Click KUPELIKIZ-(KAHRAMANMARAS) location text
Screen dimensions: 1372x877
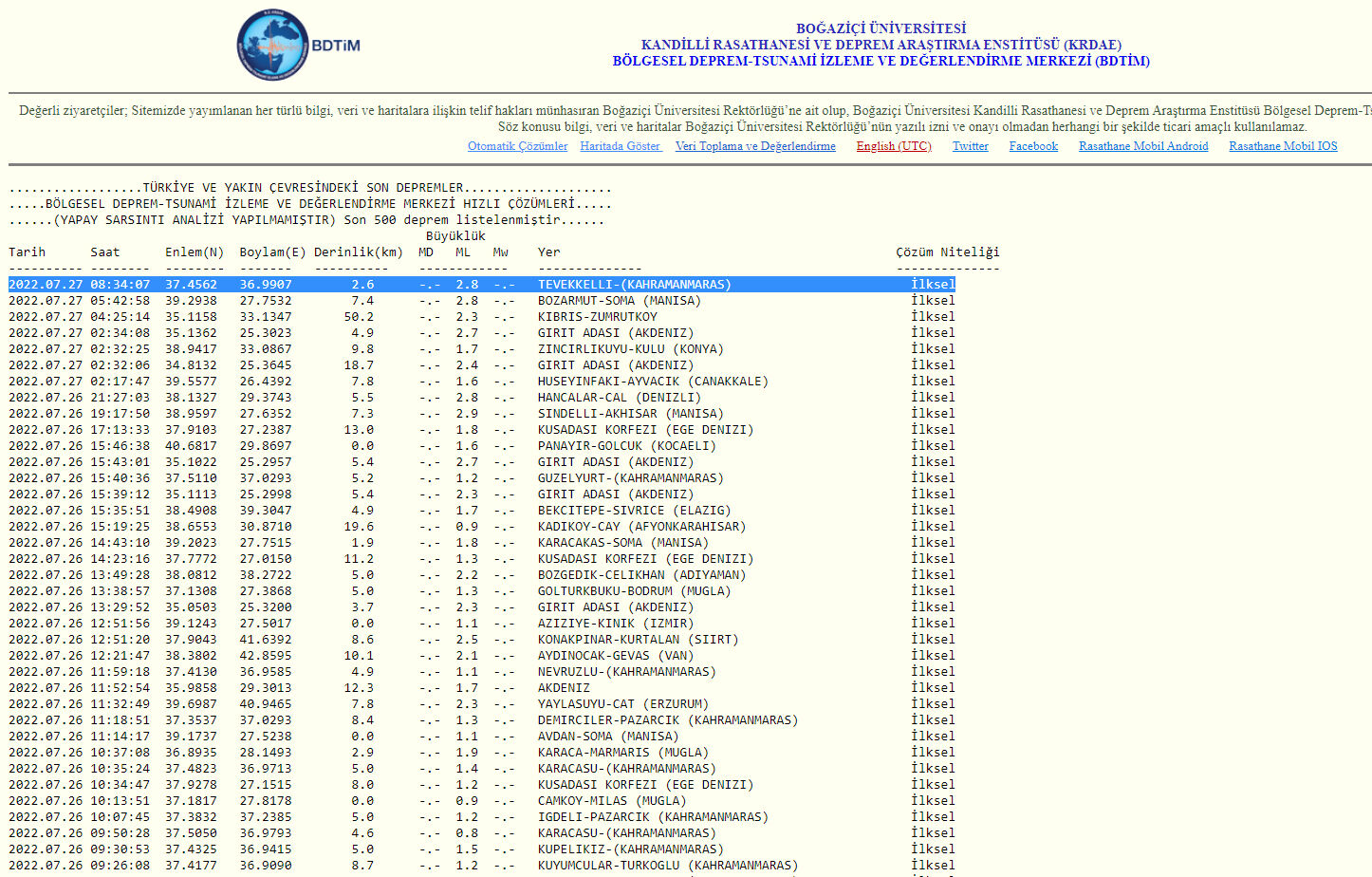click(631, 849)
